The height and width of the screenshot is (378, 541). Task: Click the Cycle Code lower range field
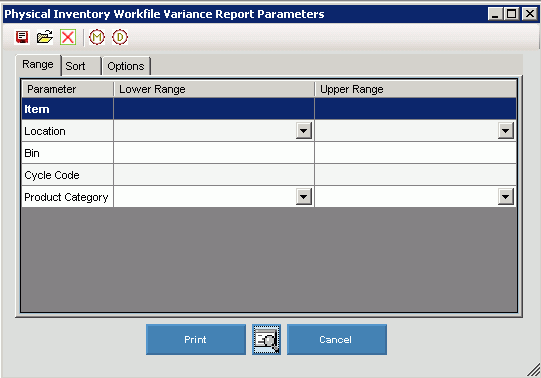[x=214, y=175]
